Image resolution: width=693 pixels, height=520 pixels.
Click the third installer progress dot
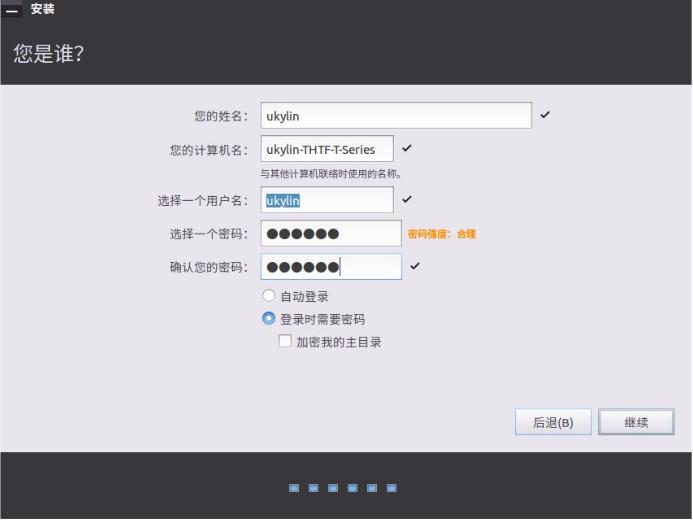(333, 488)
